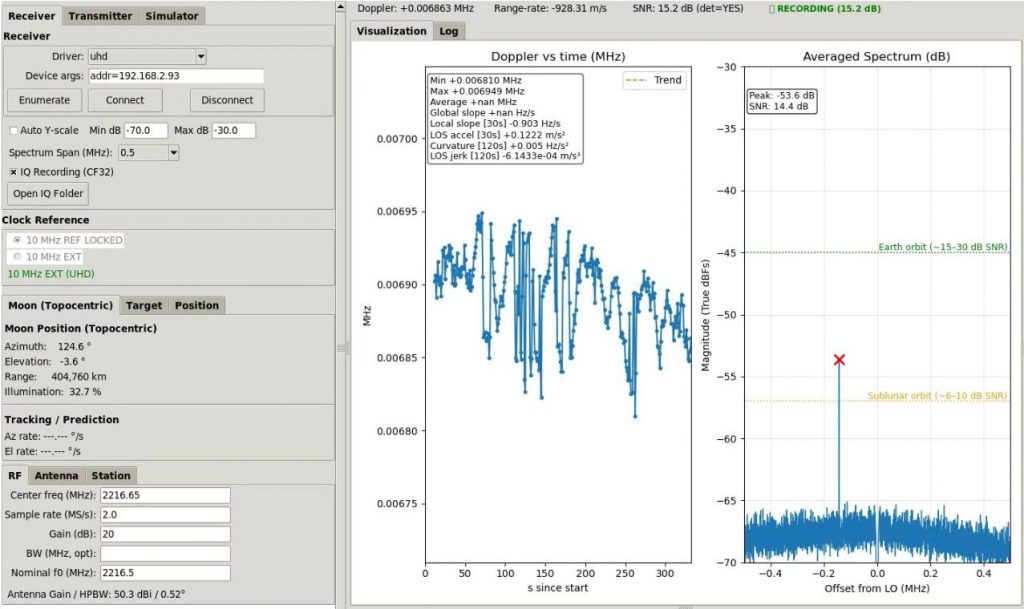This screenshot has width=1024, height=609.
Task: Expand the Spectrum Span (MHz) dropdown
Action: click(149, 153)
